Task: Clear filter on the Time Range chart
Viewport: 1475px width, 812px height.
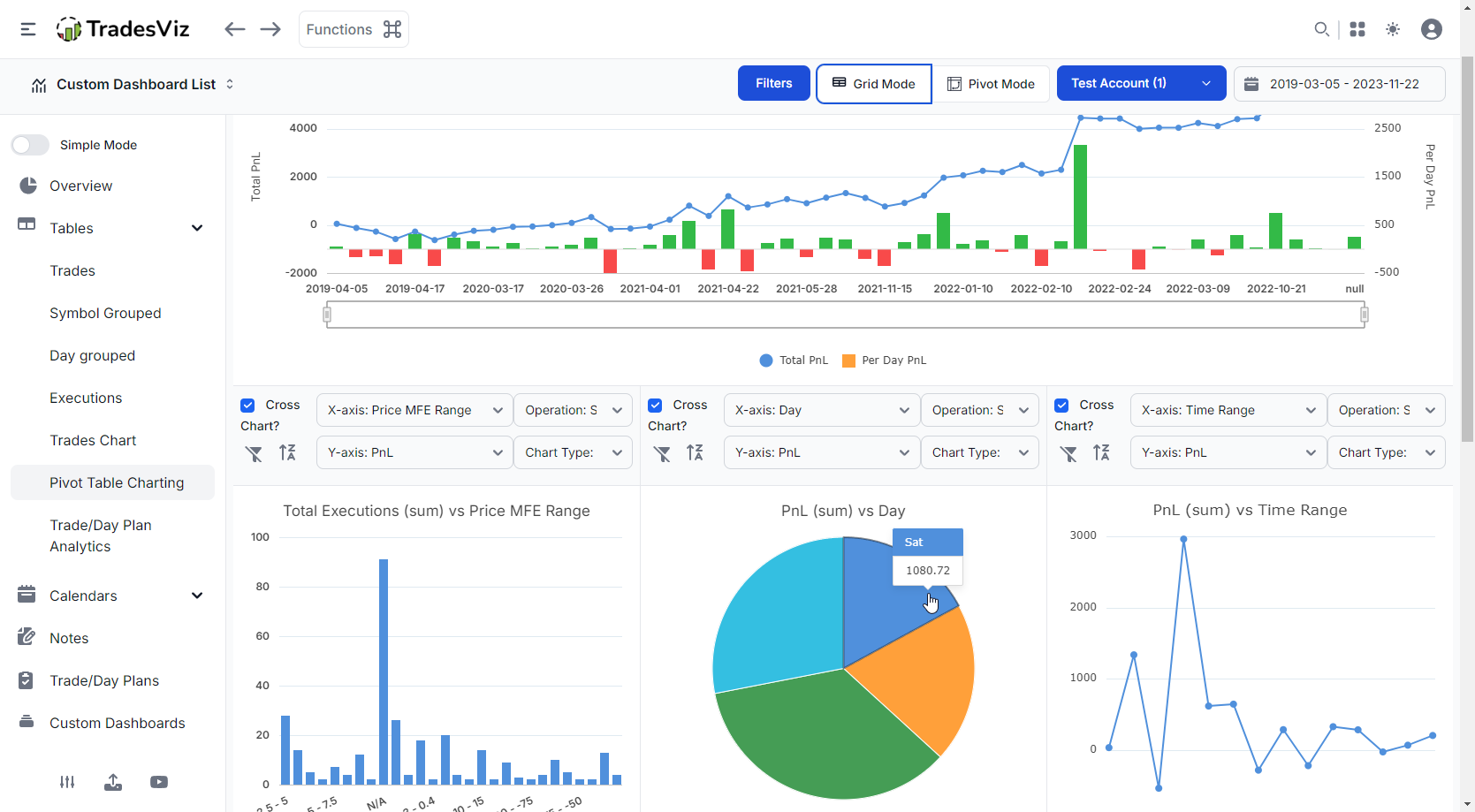Action: 1068,453
